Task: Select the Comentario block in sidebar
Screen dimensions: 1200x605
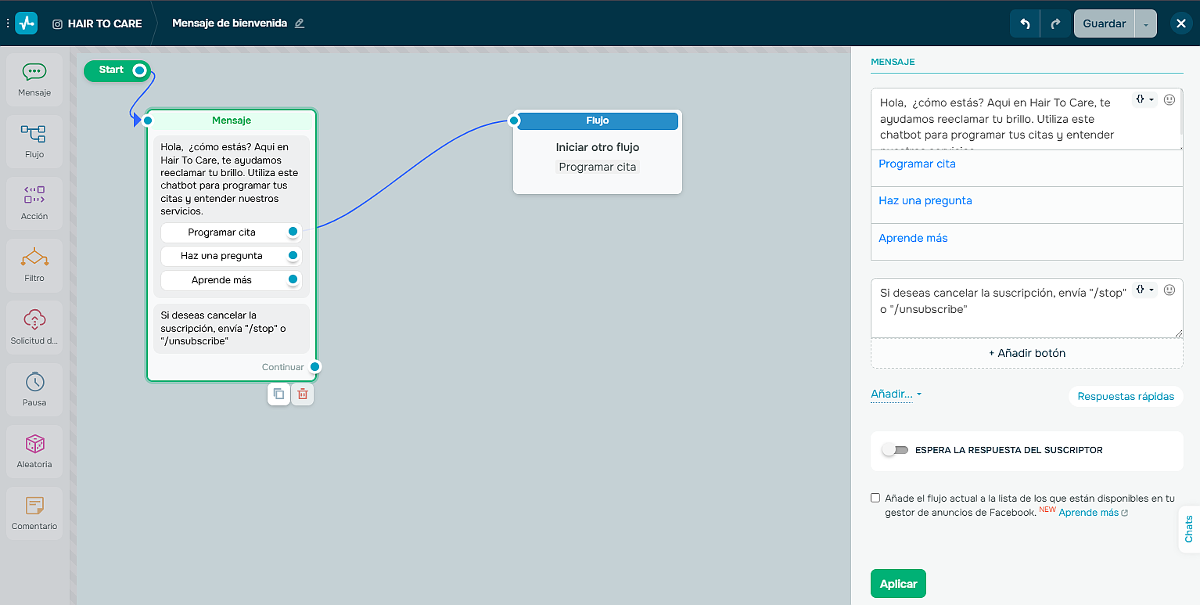Action: click(x=34, y=514)
